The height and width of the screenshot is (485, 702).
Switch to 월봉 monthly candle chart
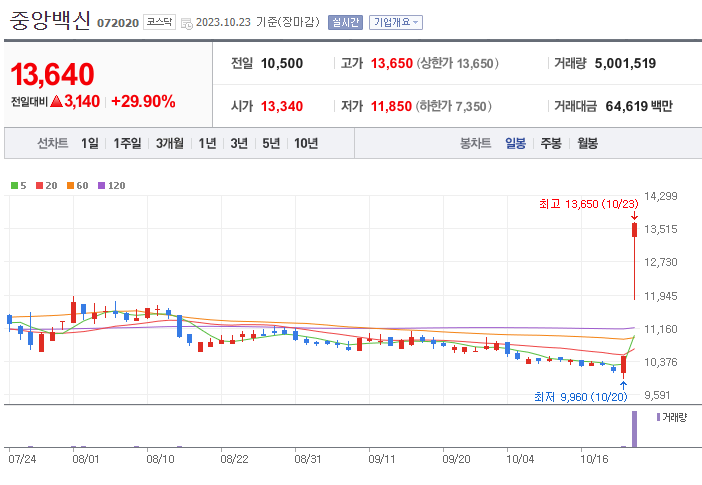point(587,143)
